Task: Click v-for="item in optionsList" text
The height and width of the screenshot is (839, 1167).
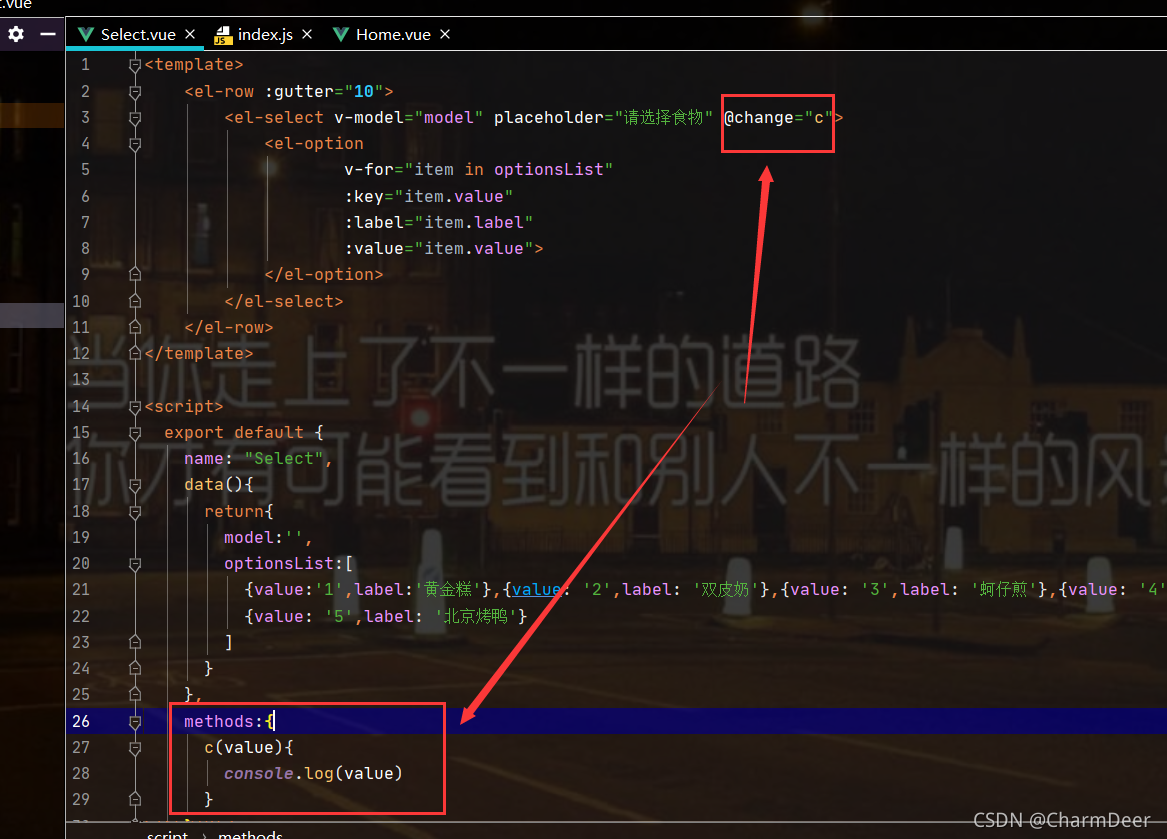Action: coord(479,170)
